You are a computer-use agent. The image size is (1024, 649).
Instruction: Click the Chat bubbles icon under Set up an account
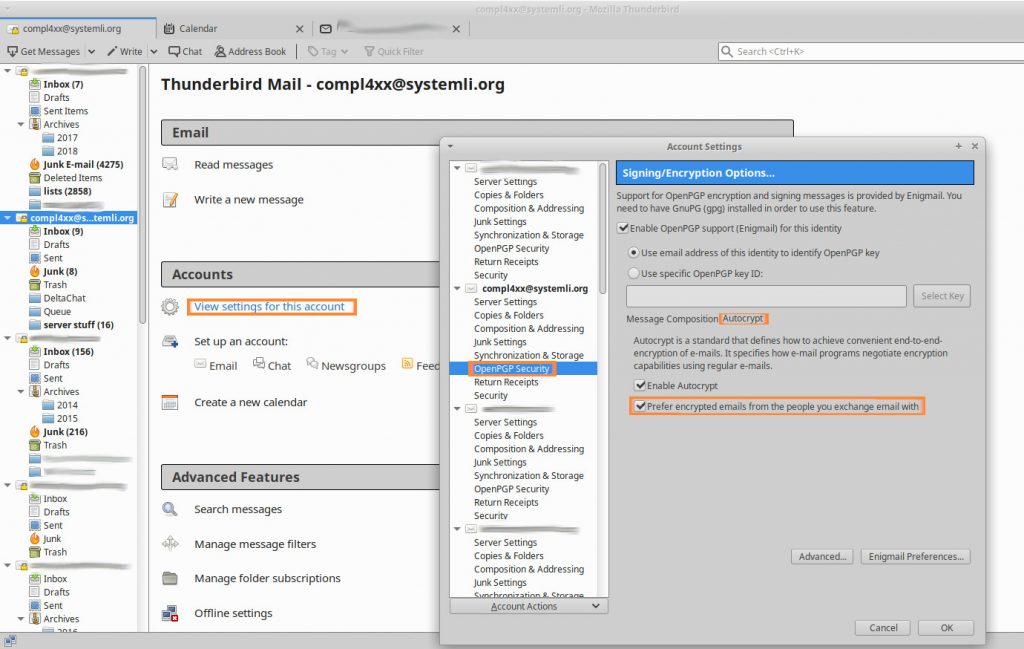259,363
